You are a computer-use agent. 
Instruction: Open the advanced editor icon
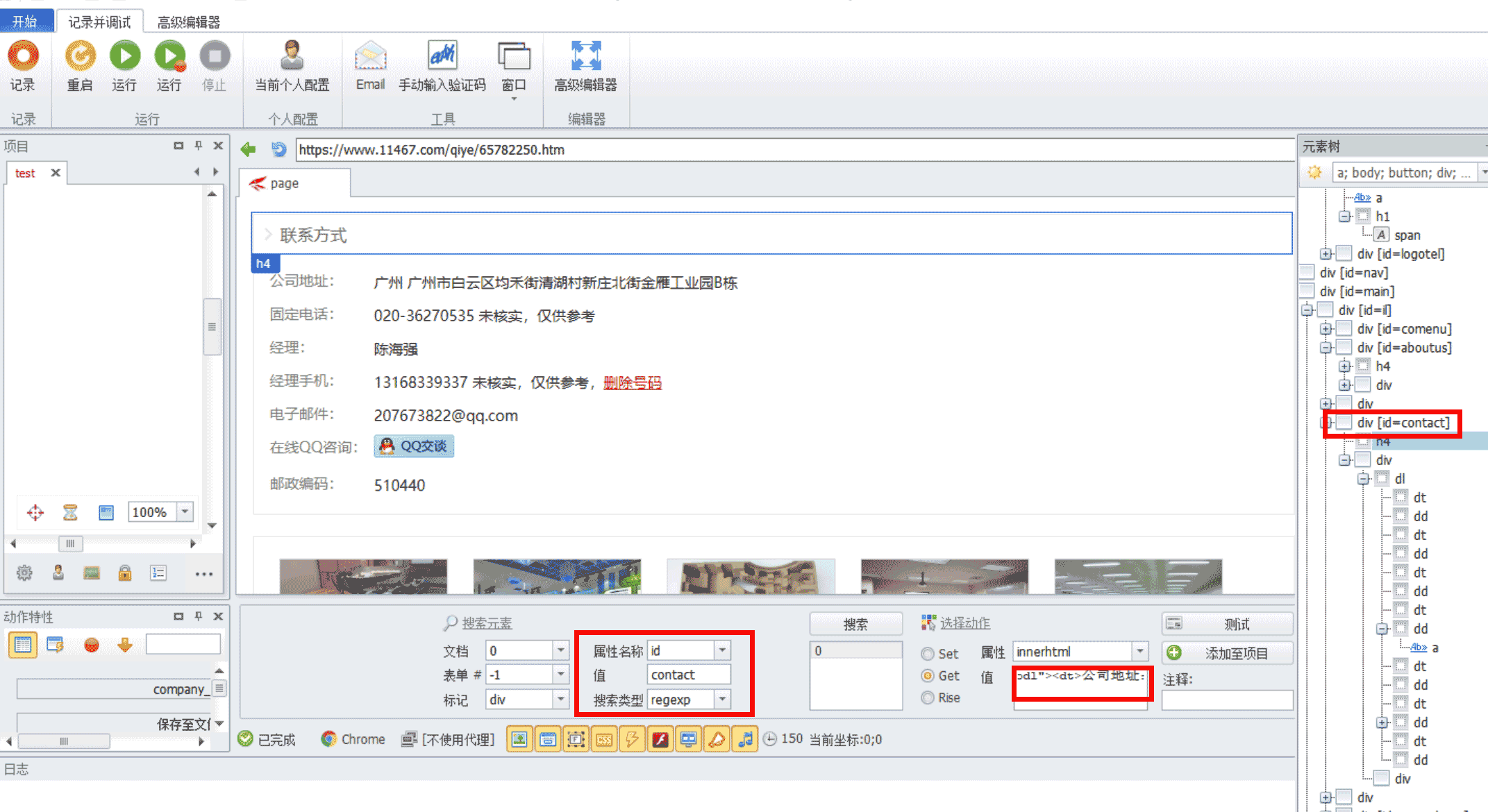tap(585, 57)
